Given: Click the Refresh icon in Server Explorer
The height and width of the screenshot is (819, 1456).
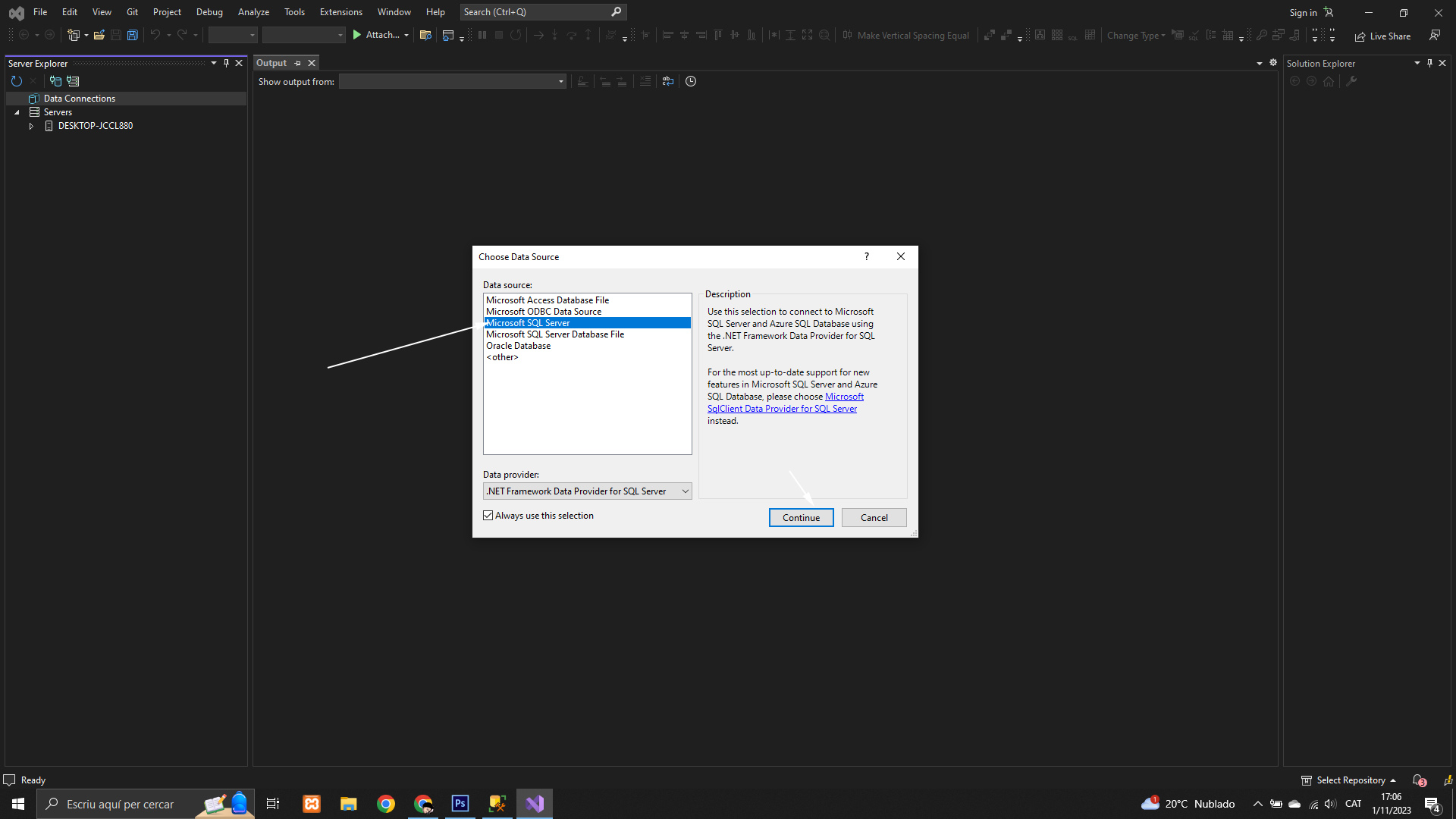Looking at the screenshot, I should point(17,81).
